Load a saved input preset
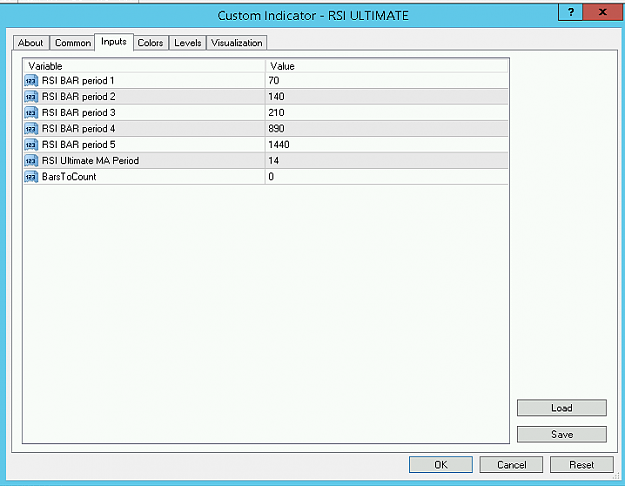Image resolution: width=625 pixels, height=486 pixels. (562, 408)
